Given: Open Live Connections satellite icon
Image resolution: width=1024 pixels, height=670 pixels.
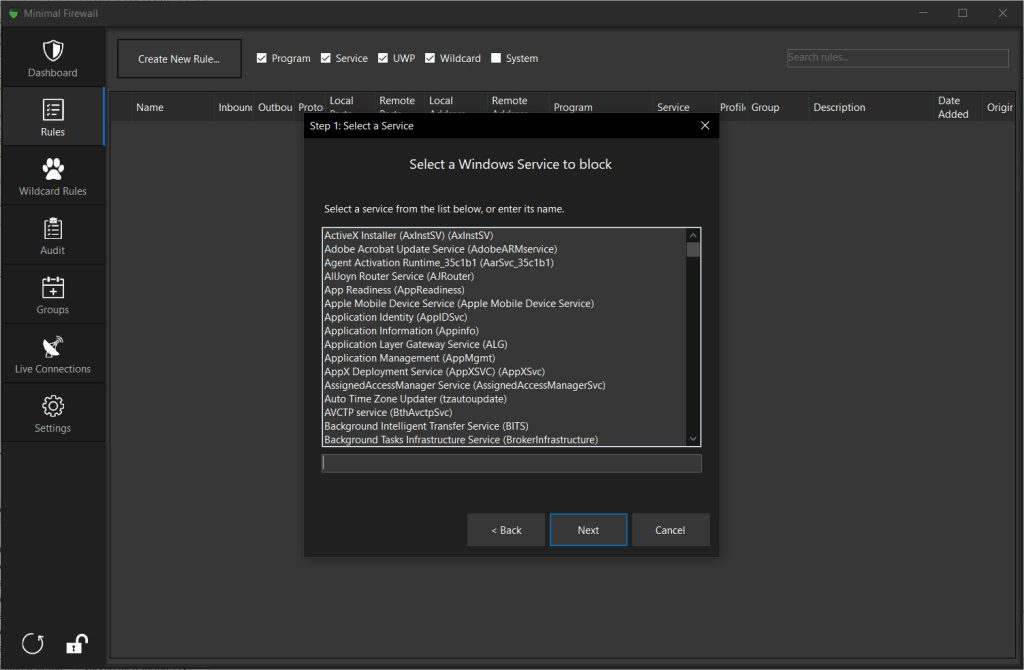Looking at the screenshot, I should pyautogui.click(x=53, y=347).
